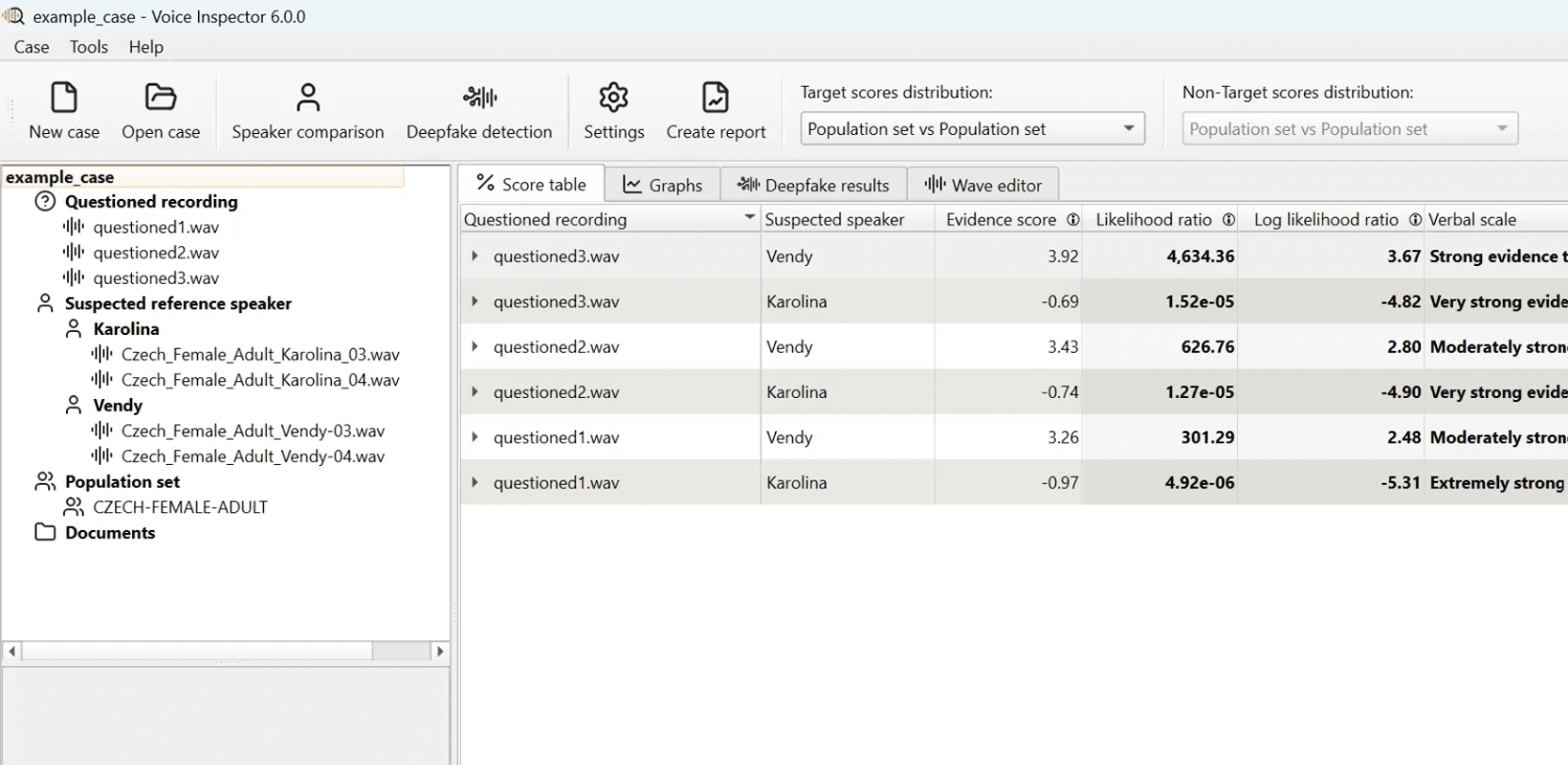This screenshot has width=1568, height=765.
Task: Click info icon next to Evidence score
Action: 1072,219
